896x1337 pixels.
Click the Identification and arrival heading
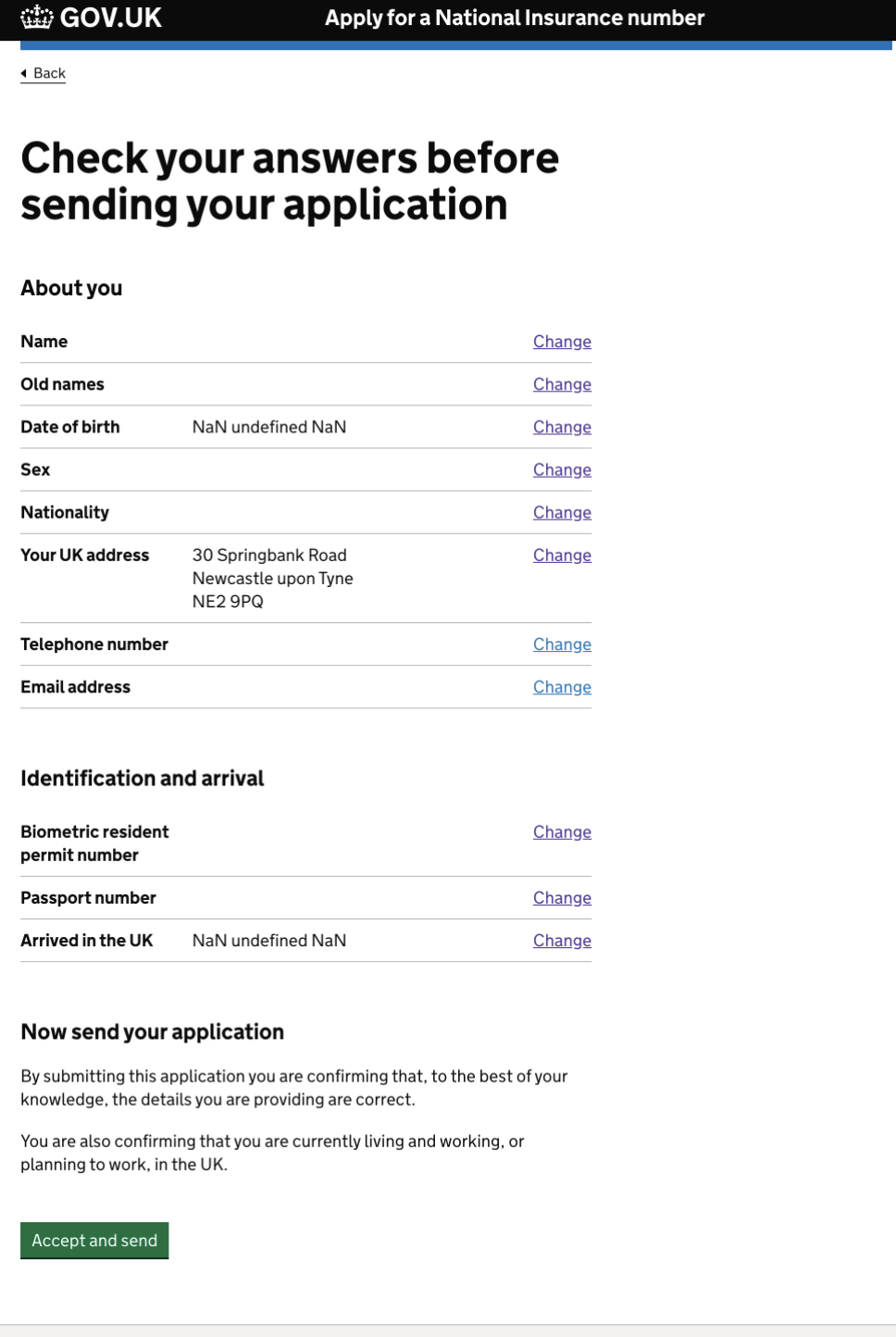143,779
